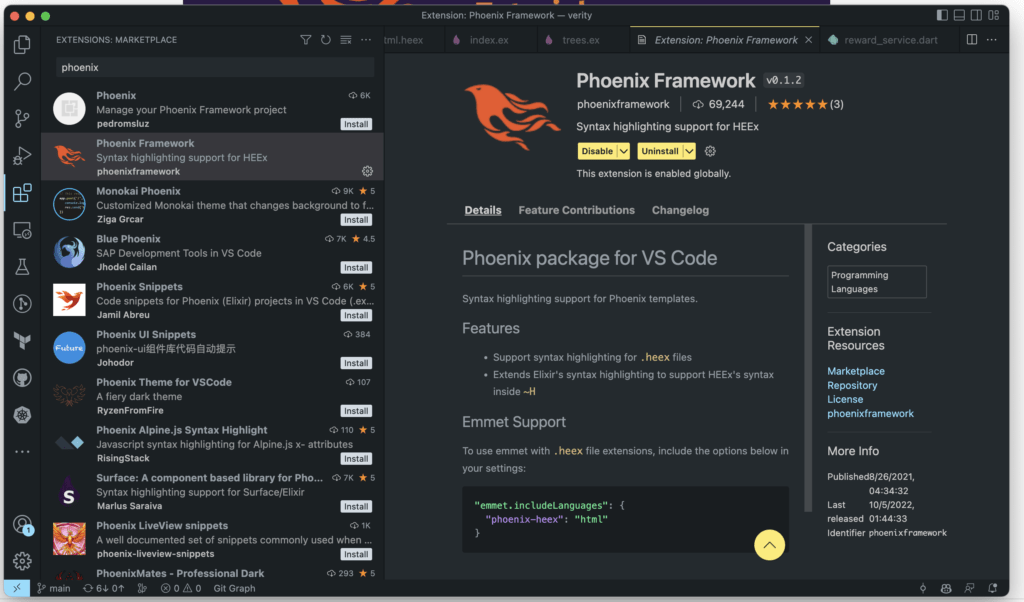Image resolution: width=1024 pixels, height=602 pixels.
Task: Open the Accounts icon with badge
Action: [x=23, y=525]
